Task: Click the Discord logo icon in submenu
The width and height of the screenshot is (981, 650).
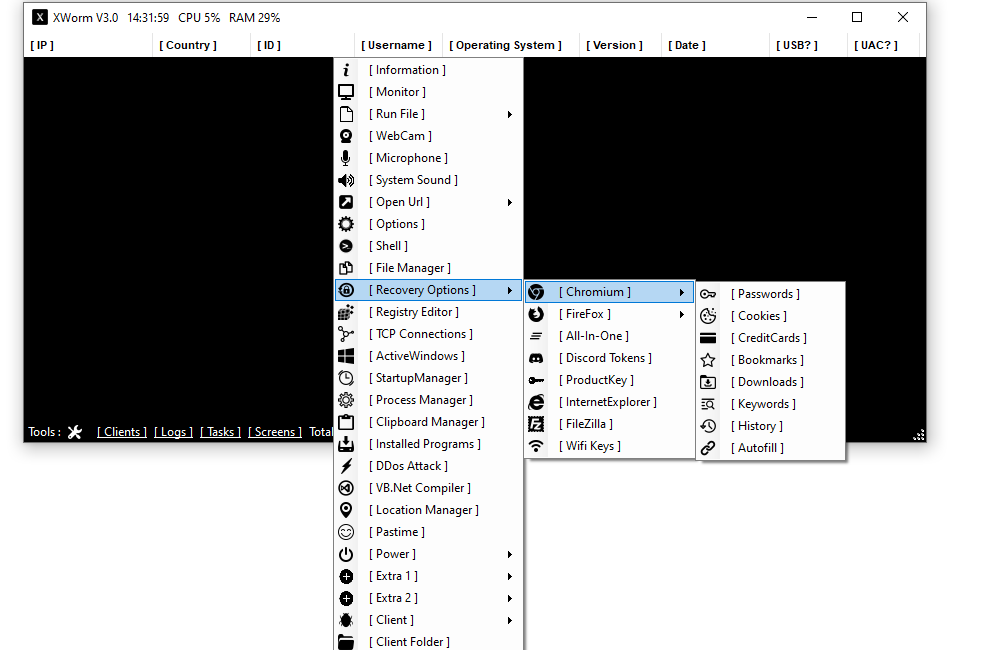Action: 536,358
